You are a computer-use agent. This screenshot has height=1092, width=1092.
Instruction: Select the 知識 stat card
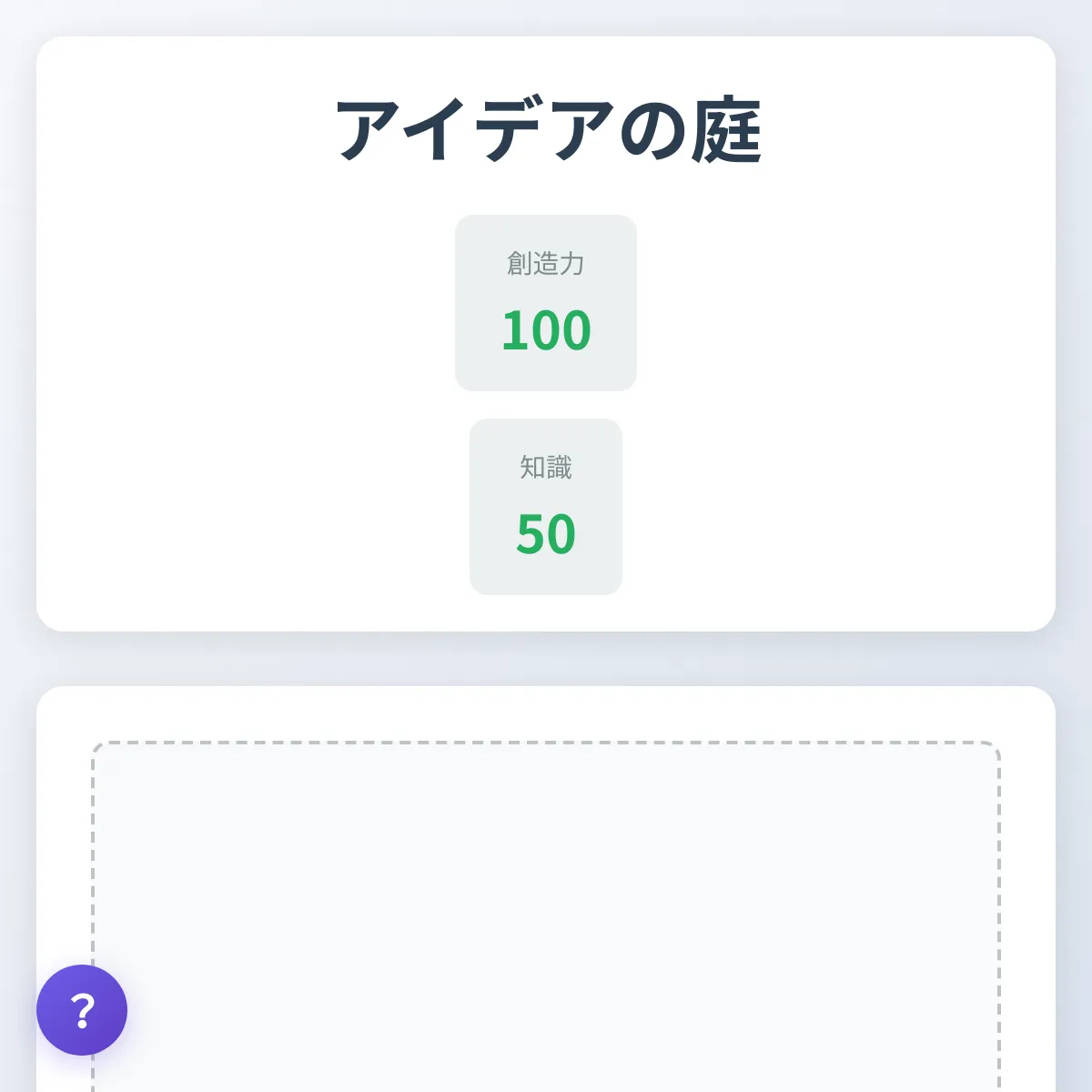point(546,506)
